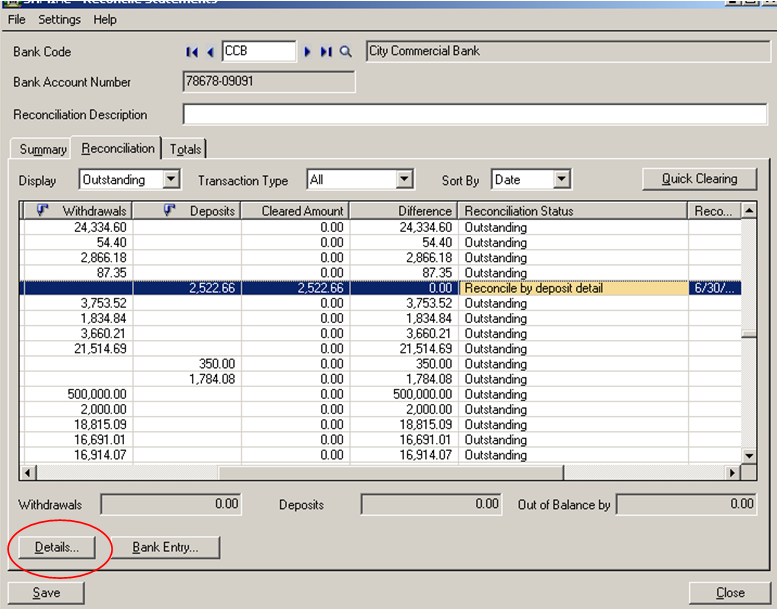Open the Transaction Type dropdown
This screenshot has height=610, width=777.
(404, 179)
